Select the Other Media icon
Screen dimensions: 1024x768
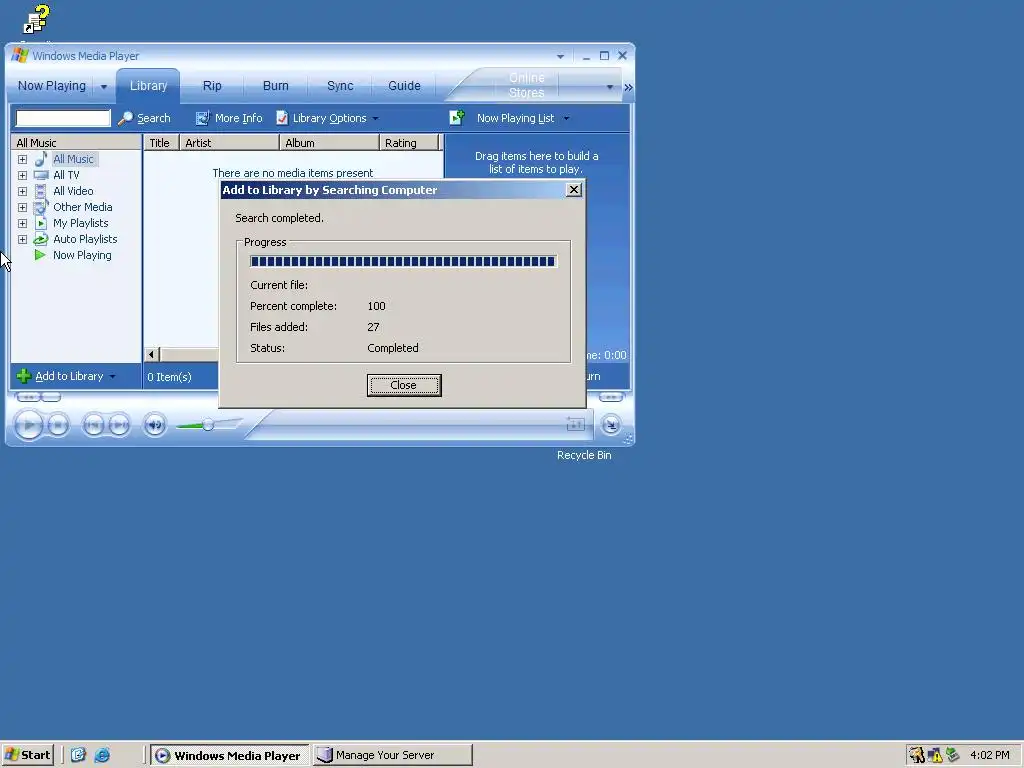click(40, 207)
